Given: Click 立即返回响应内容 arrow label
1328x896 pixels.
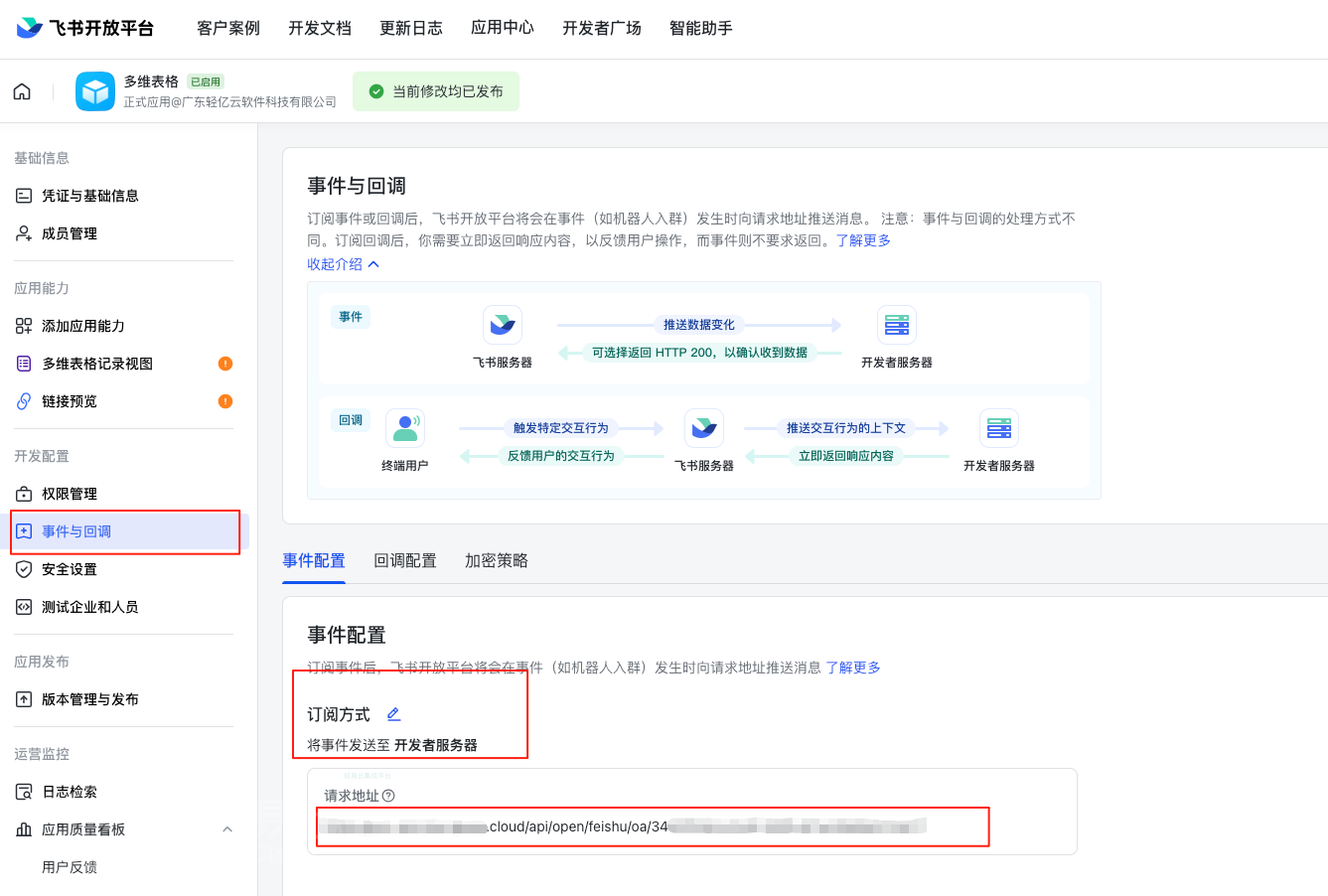Looking at the screenshot, I should (x=846, y=456).
